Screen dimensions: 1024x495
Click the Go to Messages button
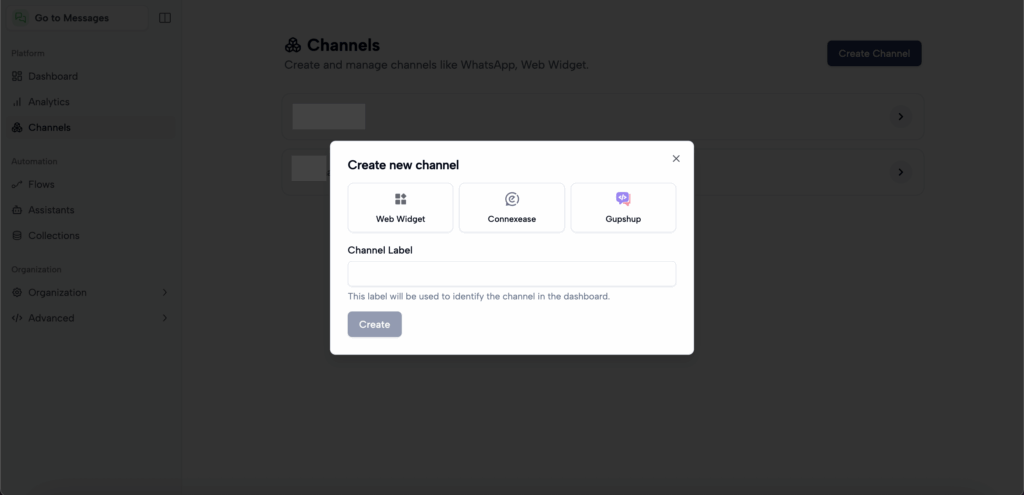point(71,18)
